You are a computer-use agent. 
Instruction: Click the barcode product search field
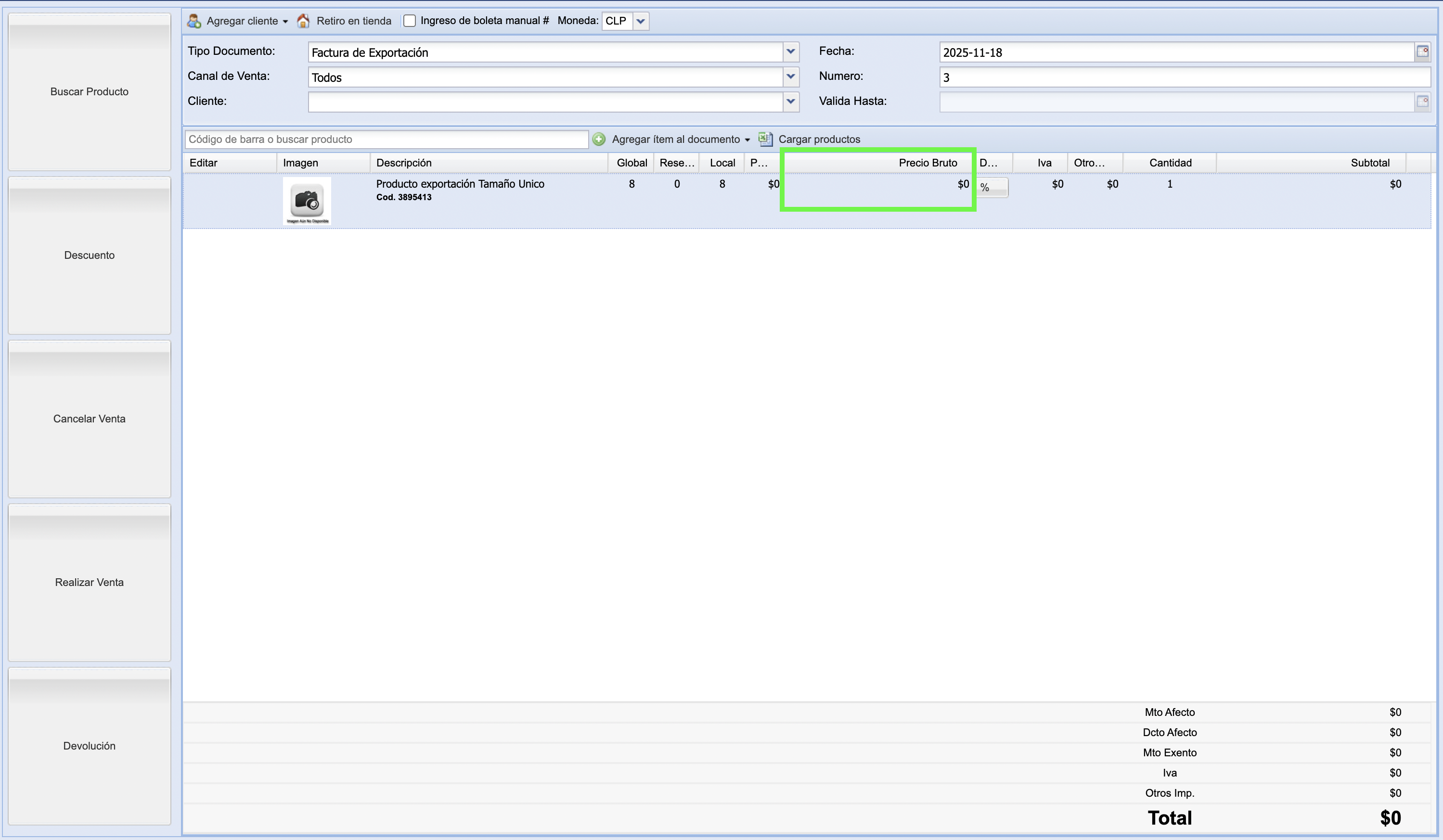pyautogui.click(x=387, y=139)
